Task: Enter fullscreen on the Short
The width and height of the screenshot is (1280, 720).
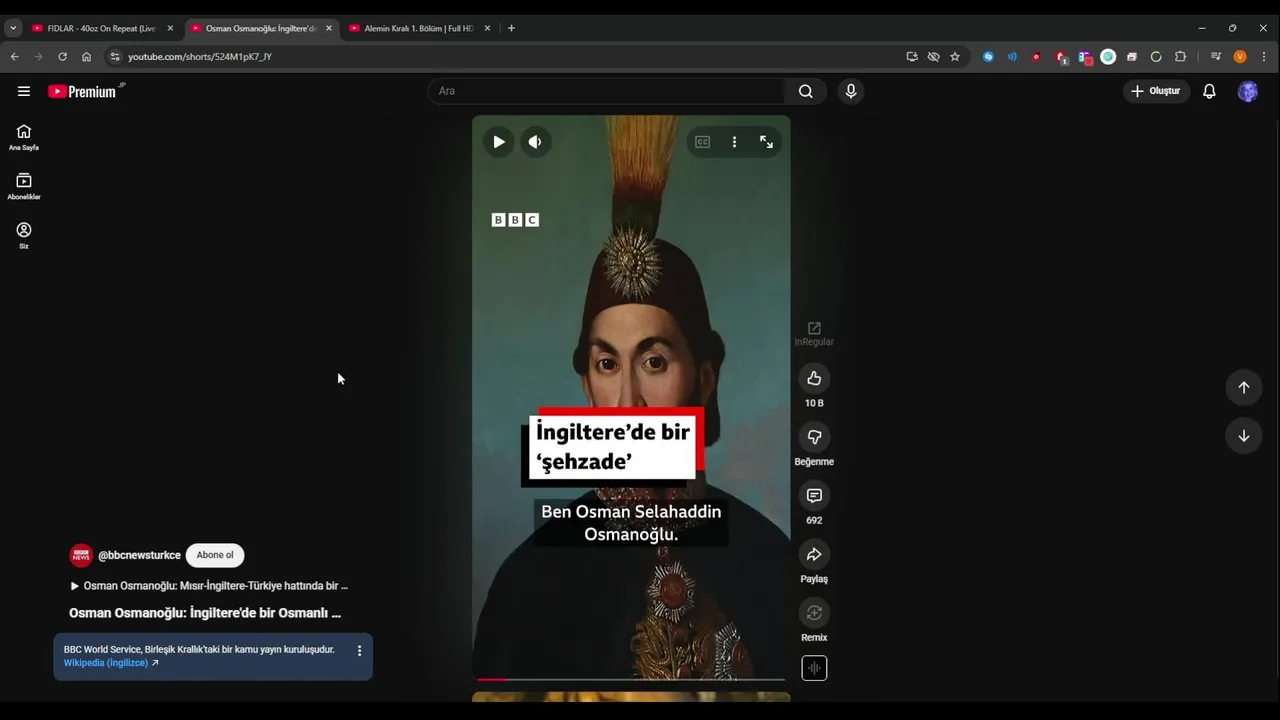Action: pyautogui.click(x=766, y=142)
